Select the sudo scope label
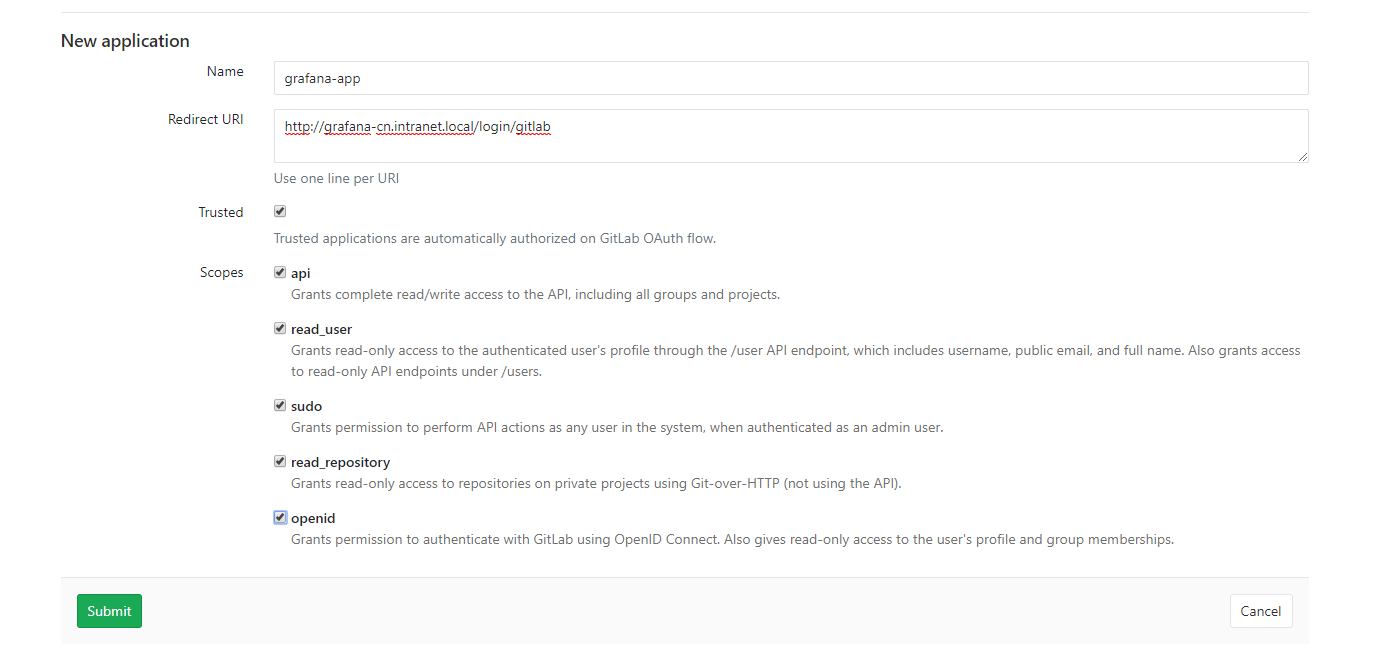 click(306, 406)
